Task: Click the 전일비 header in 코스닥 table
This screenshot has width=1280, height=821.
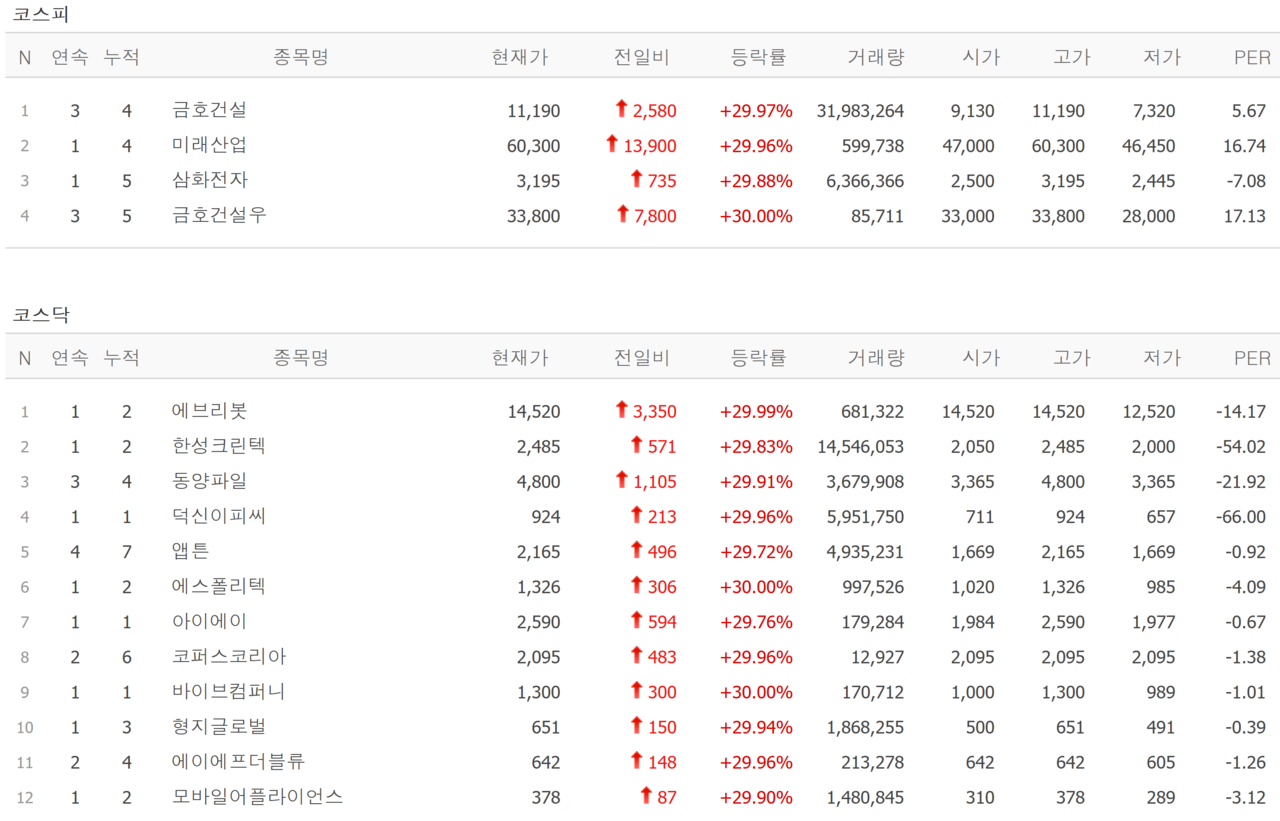Action: tap(641, 357)
